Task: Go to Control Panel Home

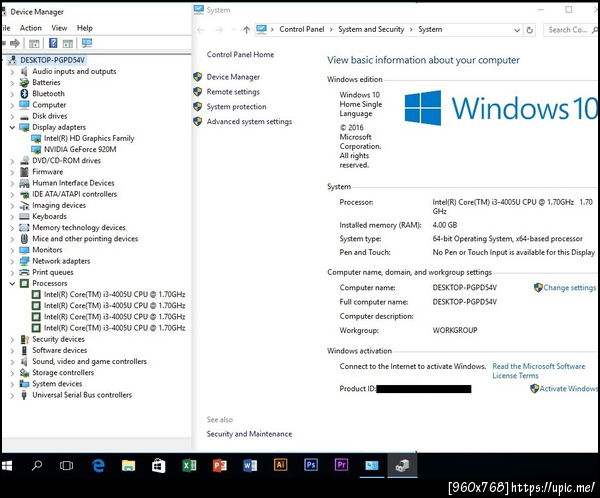Action: (x=240, y=55)
